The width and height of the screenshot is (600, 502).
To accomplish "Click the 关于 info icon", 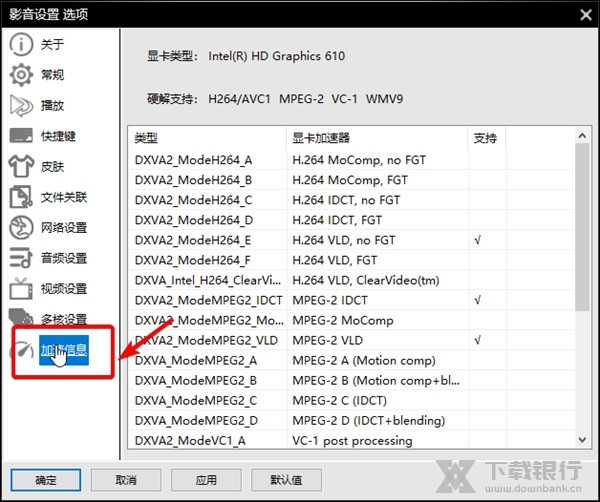I will pyautogui.click(x=21, y=44).
